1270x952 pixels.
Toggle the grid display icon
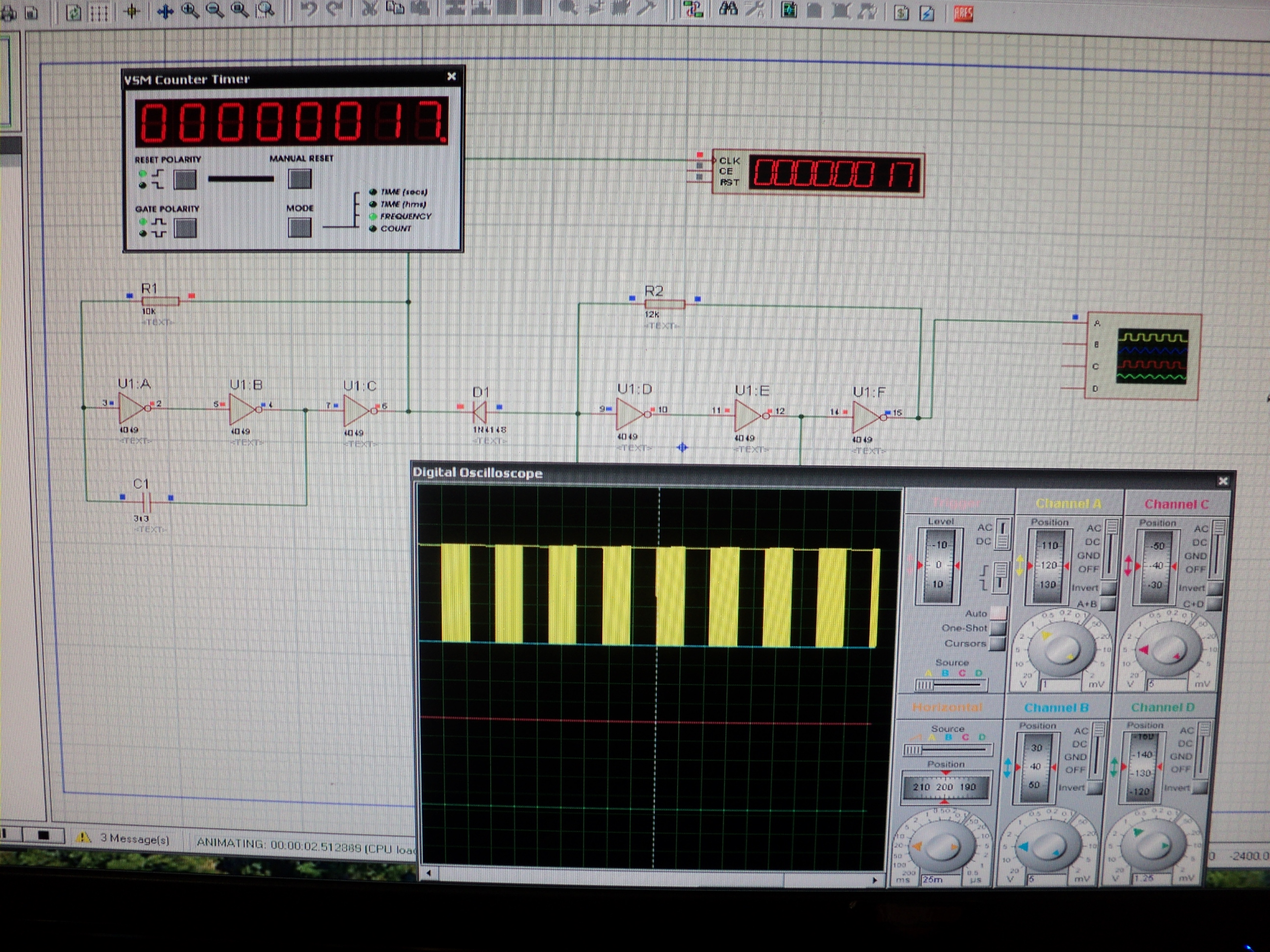[99, 13]
